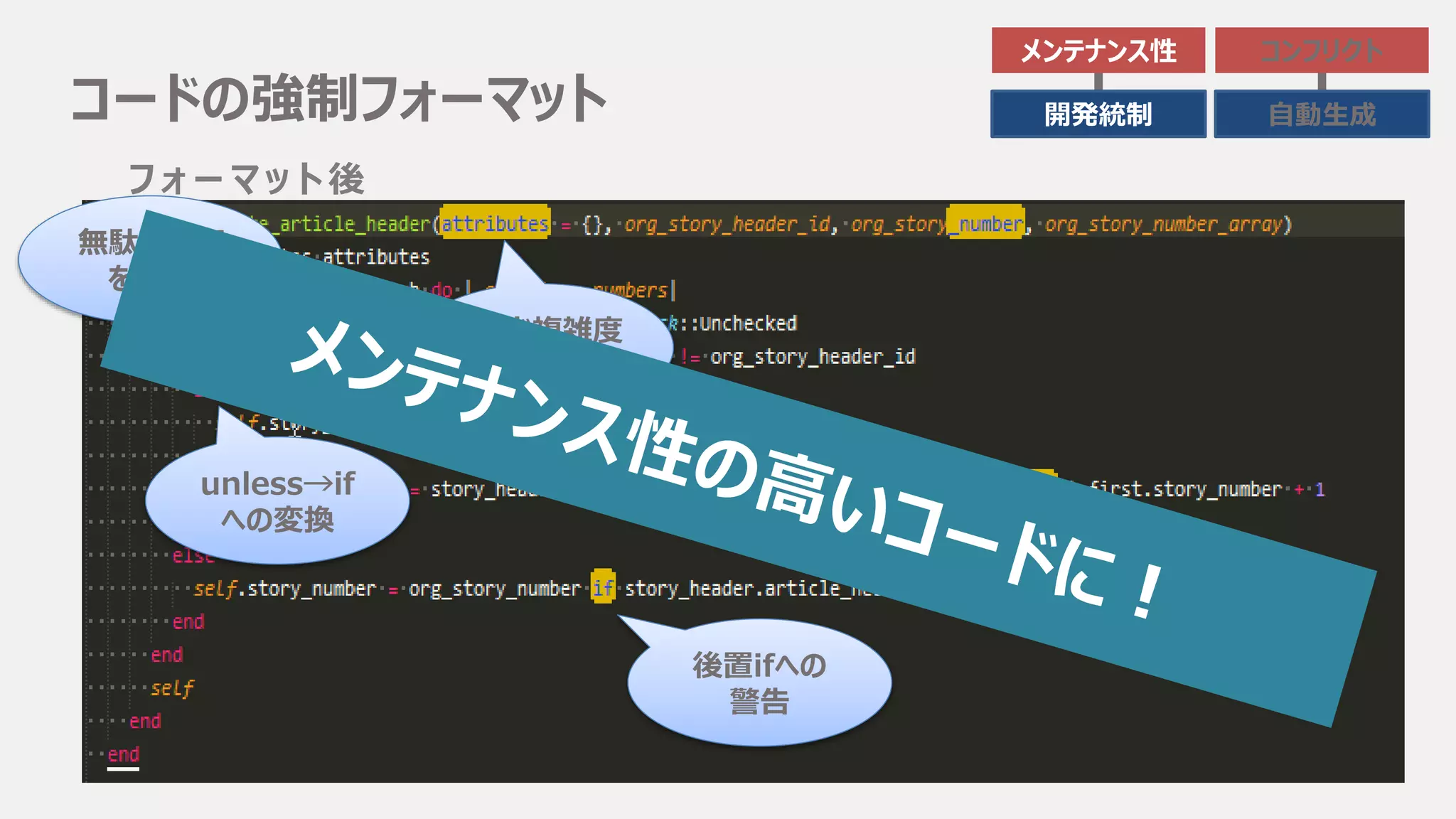Click the final underlined end keyword

coord(123,754)
